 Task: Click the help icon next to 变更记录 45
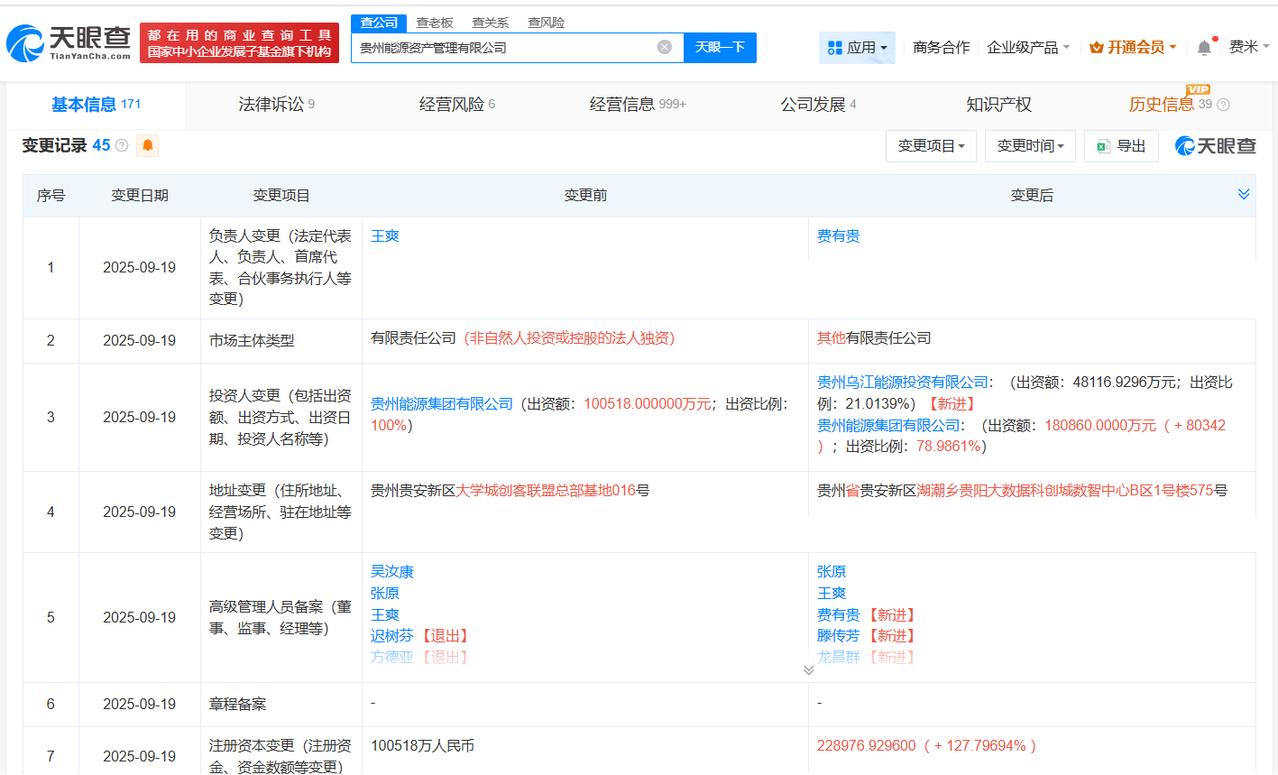[x=122, y=146]
